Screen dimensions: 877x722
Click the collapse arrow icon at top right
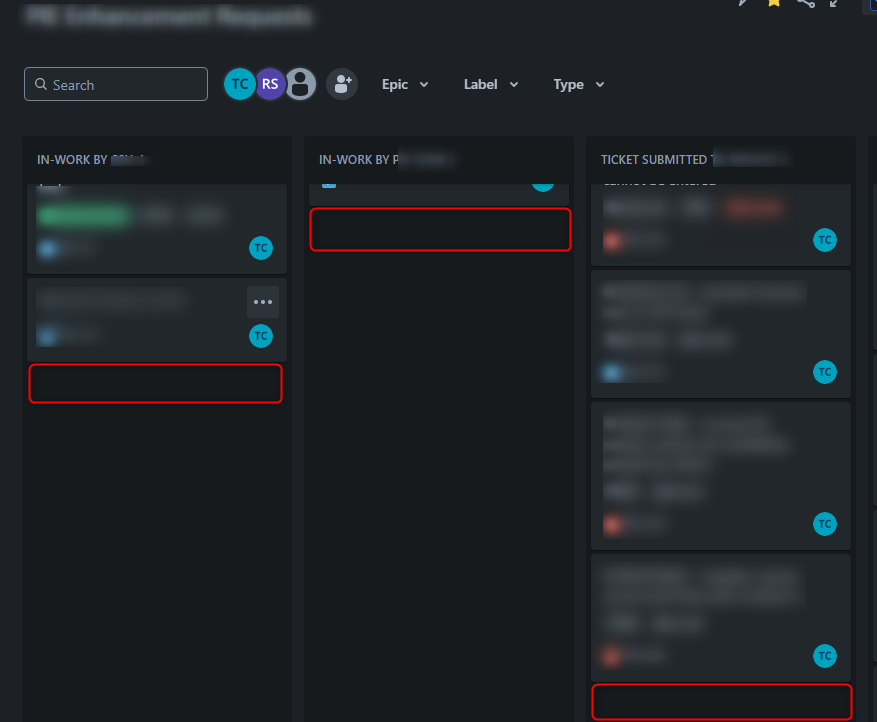click(833, 5)
